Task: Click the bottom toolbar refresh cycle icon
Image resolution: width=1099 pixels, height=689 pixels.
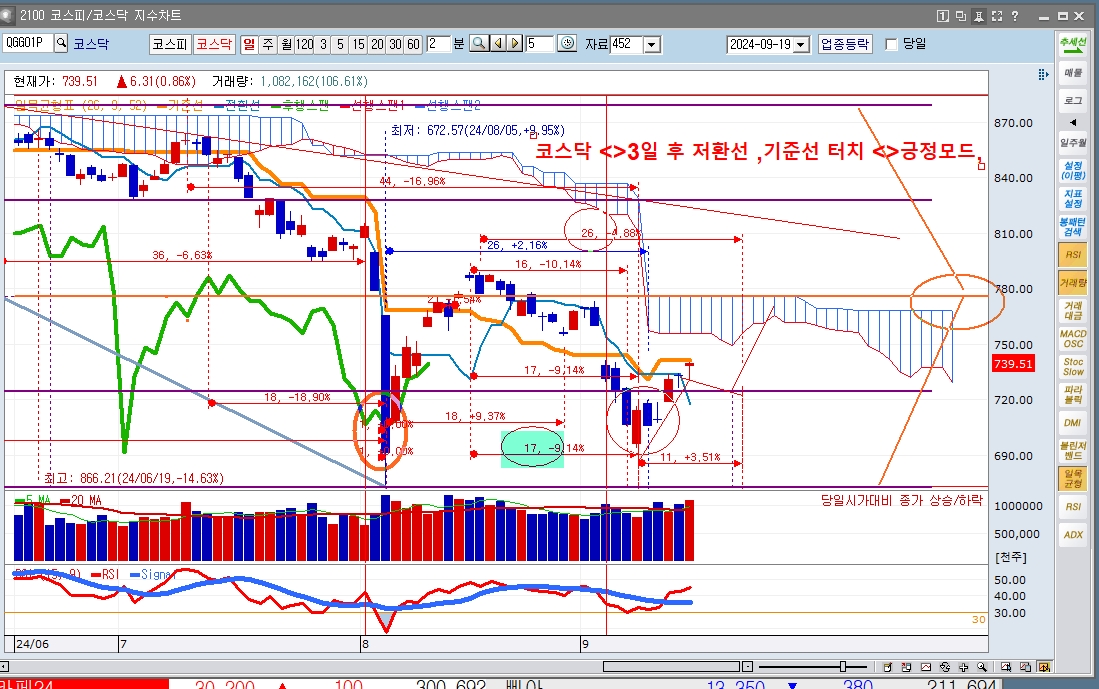Action: (945, 667)
